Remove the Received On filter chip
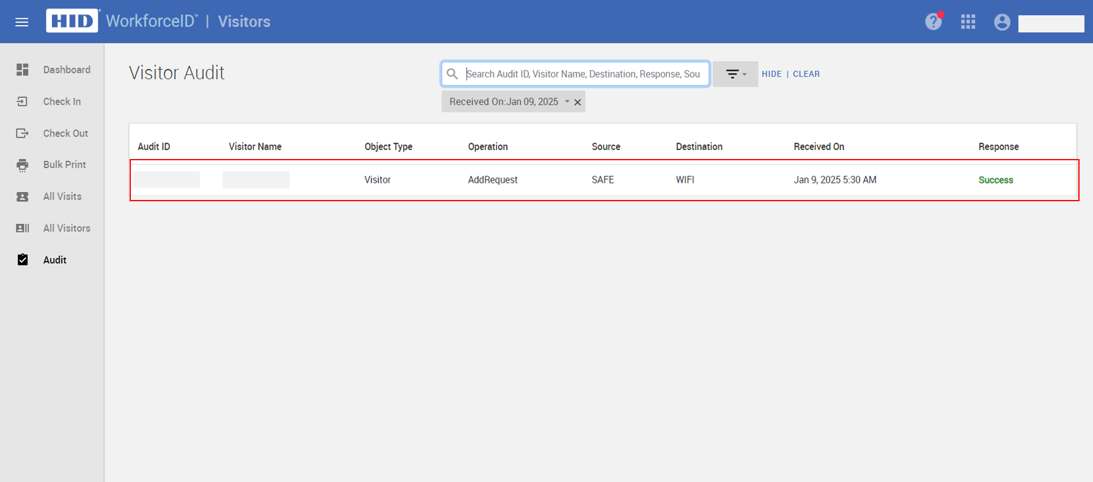The height and width of the screenshot is (482, 1093). pos(577,102)
